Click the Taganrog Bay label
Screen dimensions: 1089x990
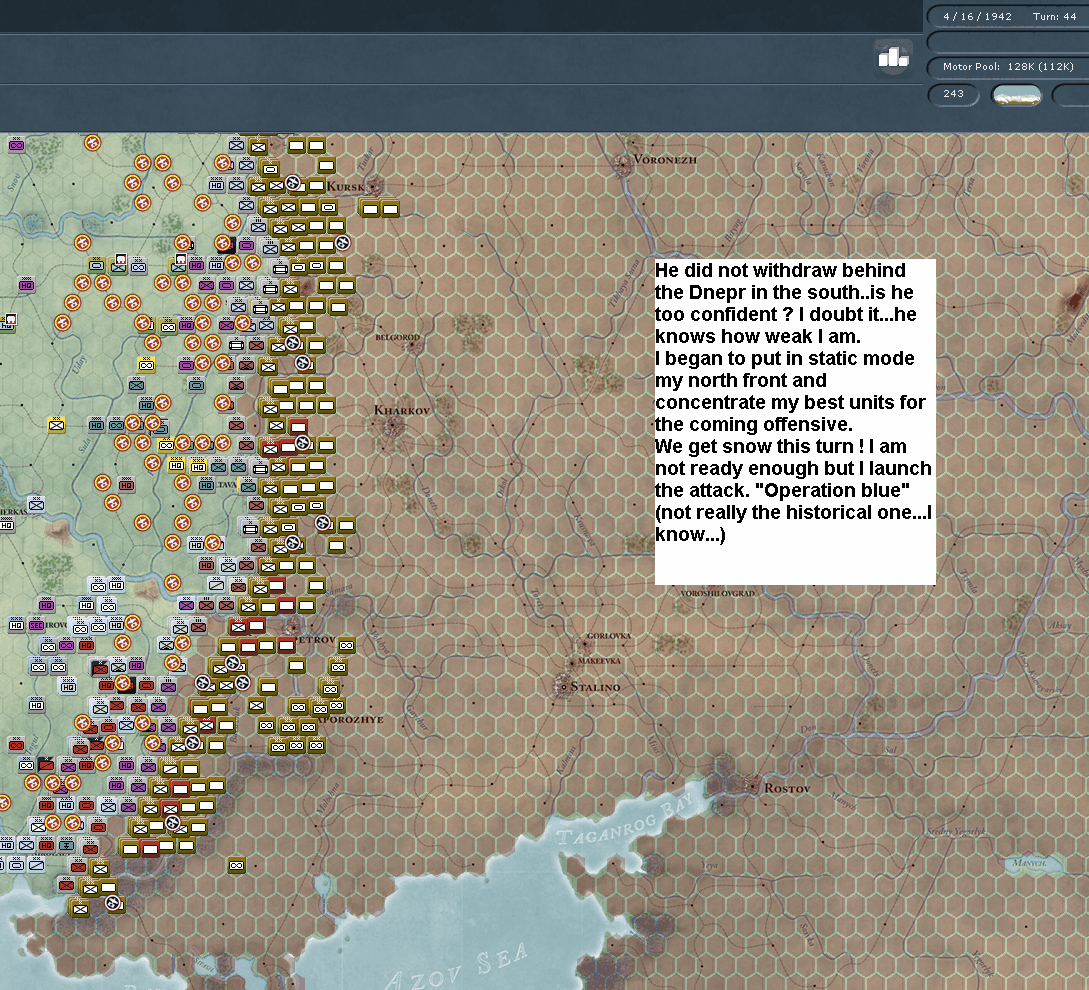pos(624,820)
